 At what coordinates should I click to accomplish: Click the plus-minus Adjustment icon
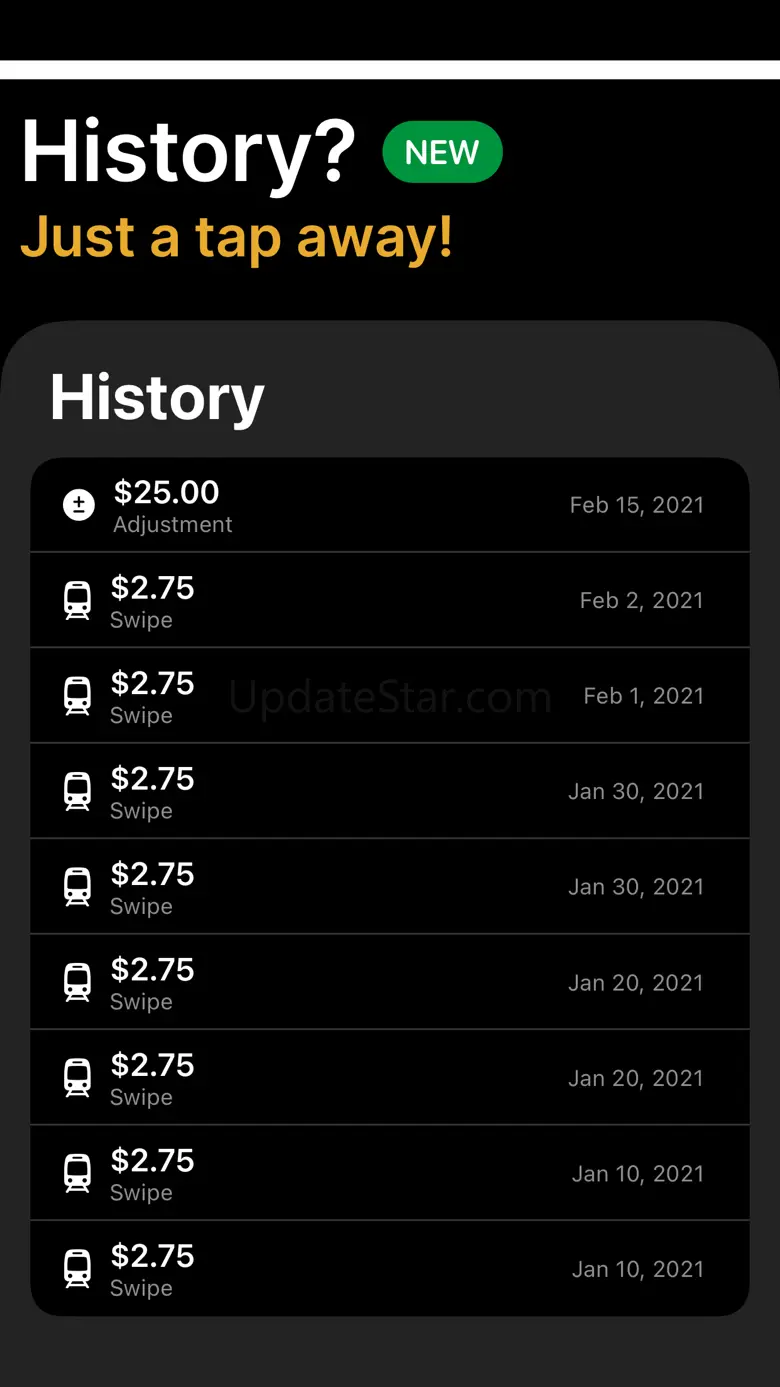point(79,505)
